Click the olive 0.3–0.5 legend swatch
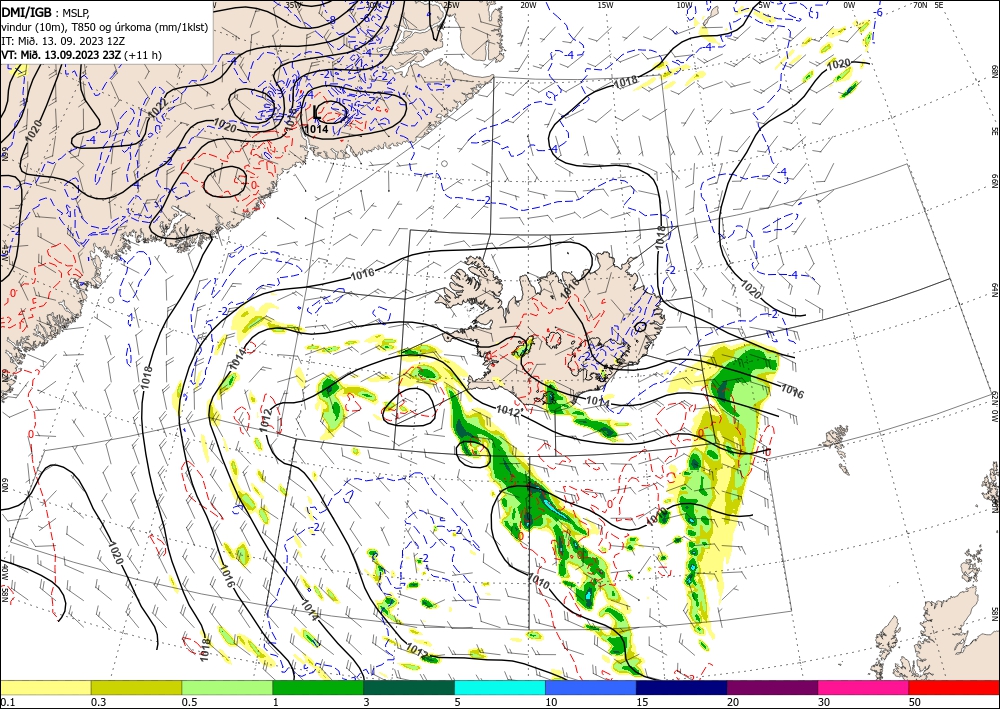This screenshot has width=1000, height=709. 136,687
